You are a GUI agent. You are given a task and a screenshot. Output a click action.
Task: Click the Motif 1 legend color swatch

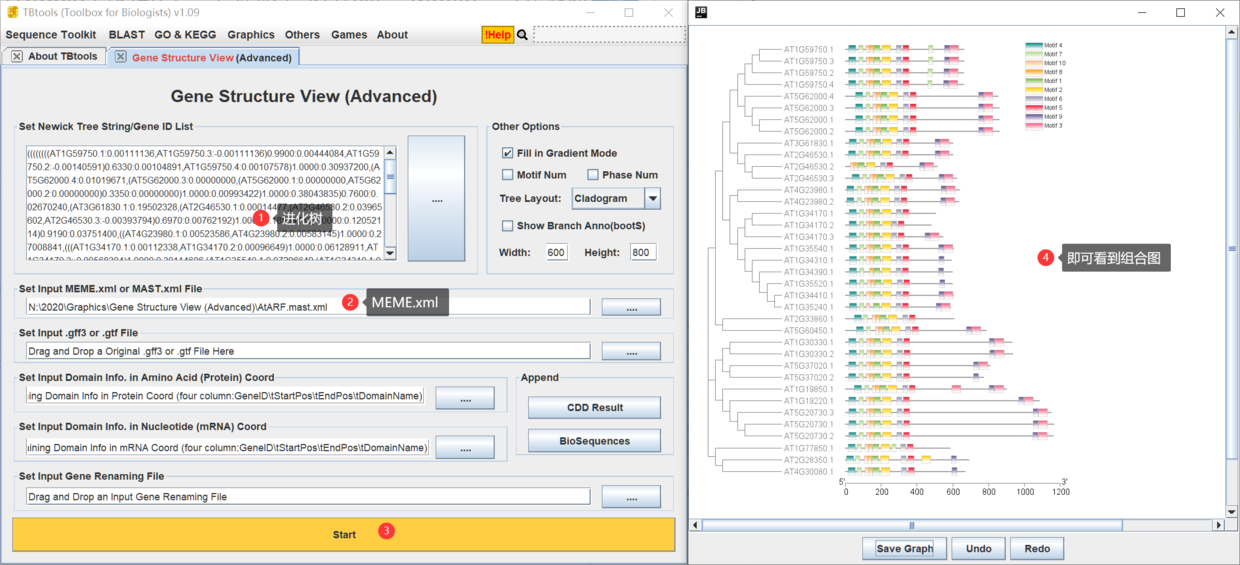pos(1034,81)
